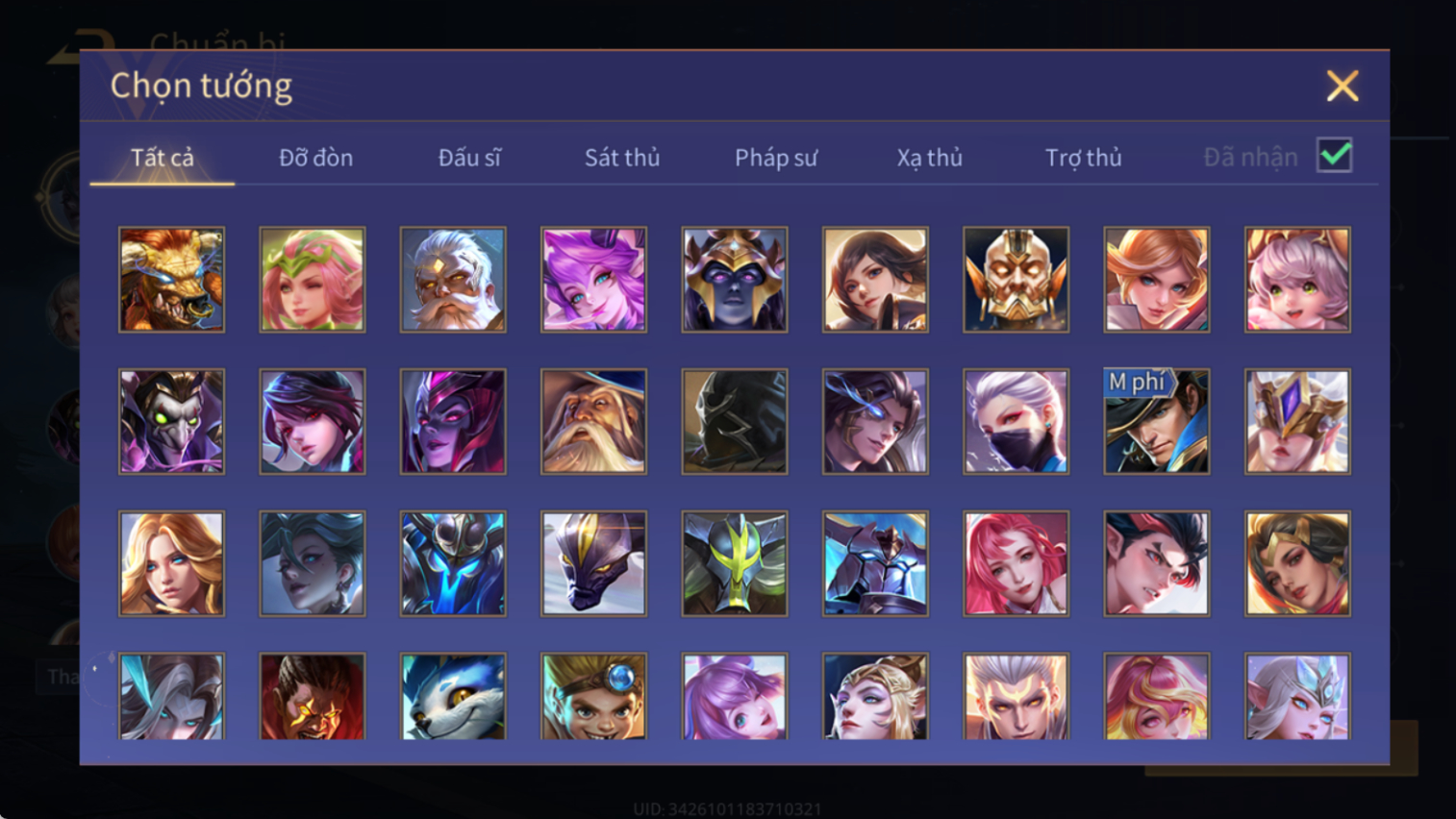The height and width of the screenshot is (819, 1456).
Task: Open the 'Trợ thủ' tab
Action: 1083,158
